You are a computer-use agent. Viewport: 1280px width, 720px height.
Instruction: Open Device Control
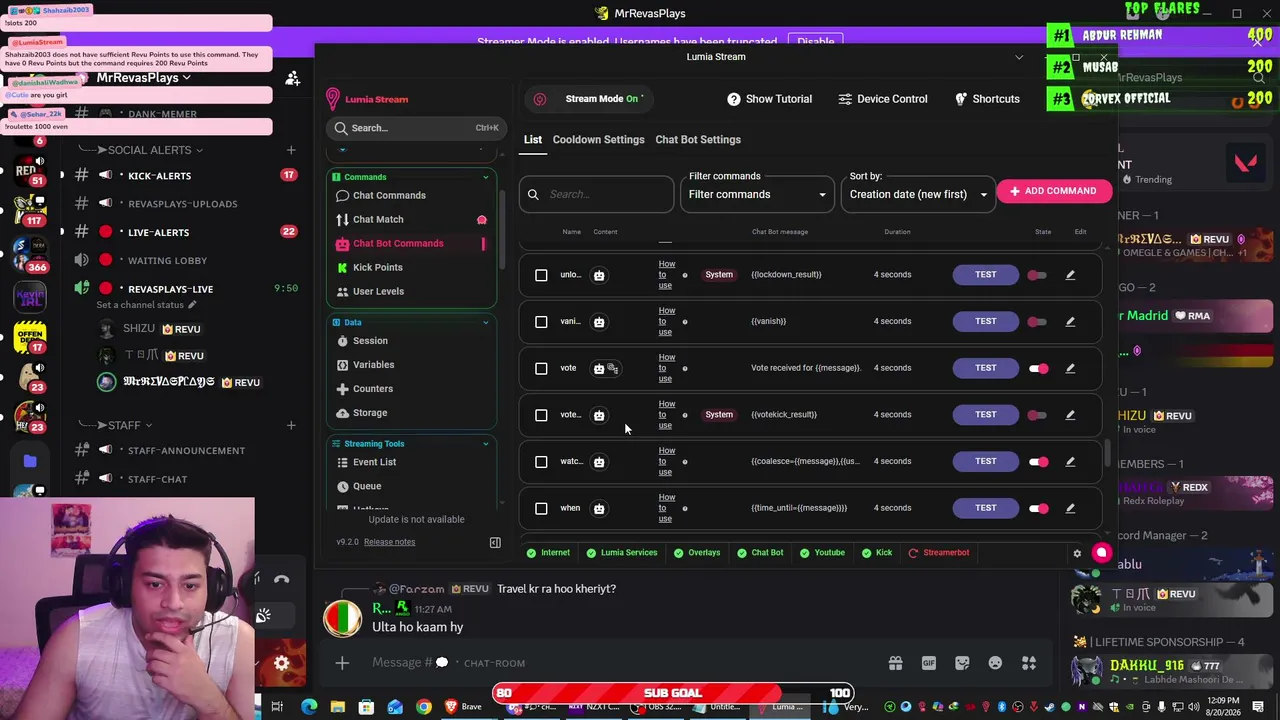tap(883, 99)
